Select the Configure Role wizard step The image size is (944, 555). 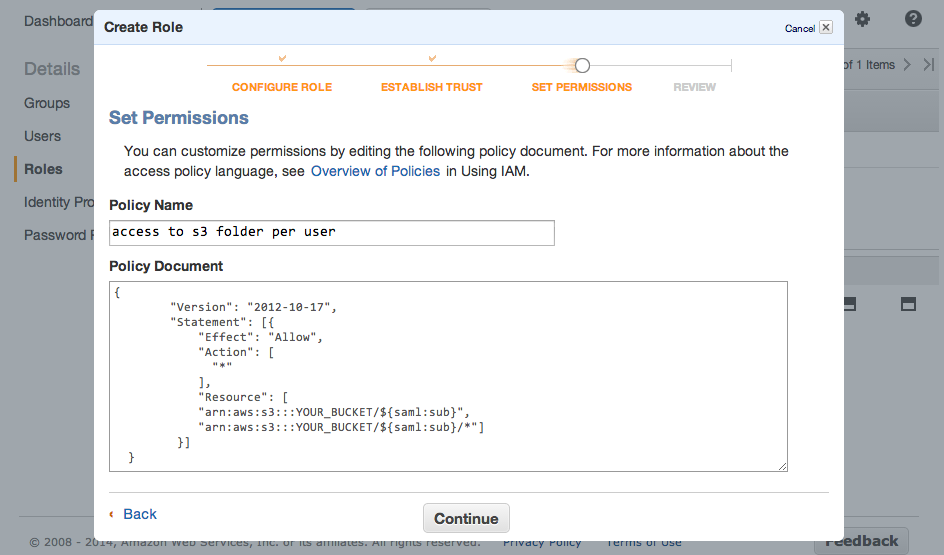pyautogui.click(x=282, y=87)
